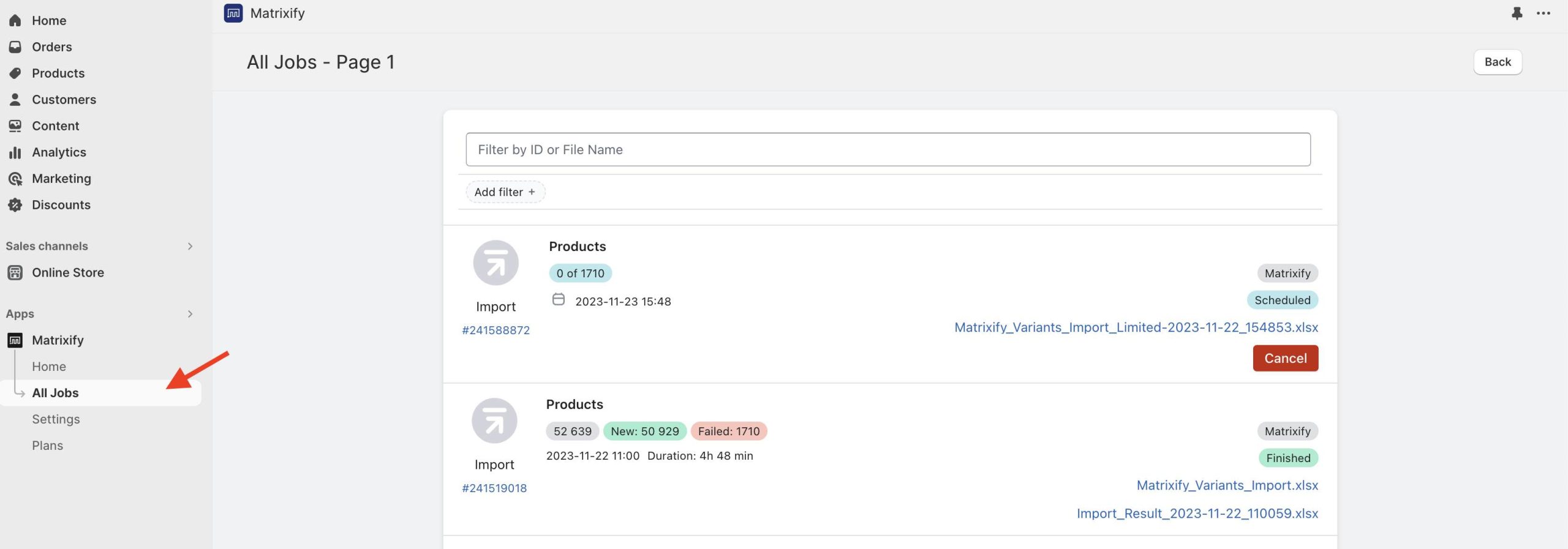Click the calendar icon beside 2023-11-23 15:48
Viewport: 1568px width, 549px height.
pos(559,299)
